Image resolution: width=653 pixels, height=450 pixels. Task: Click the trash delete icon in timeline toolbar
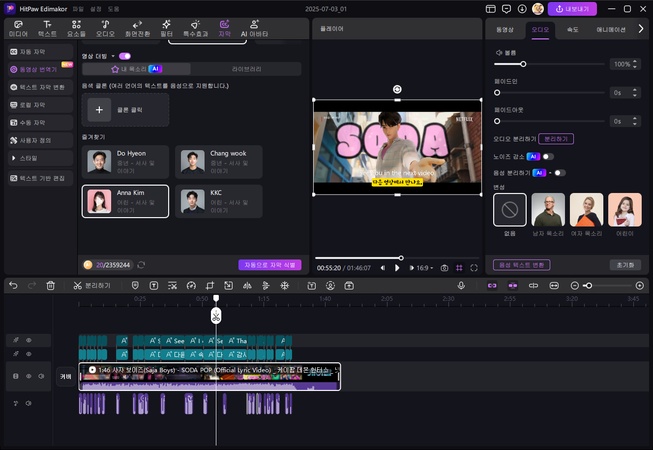pyautogui.click(x=50, y=286)
